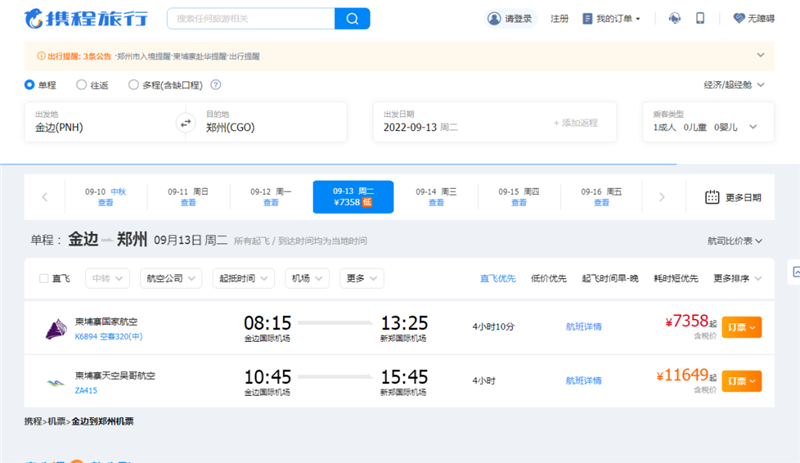Expand booking options for ¥7358 flight
Screen dimensions: 800x463
click(741, 327)
